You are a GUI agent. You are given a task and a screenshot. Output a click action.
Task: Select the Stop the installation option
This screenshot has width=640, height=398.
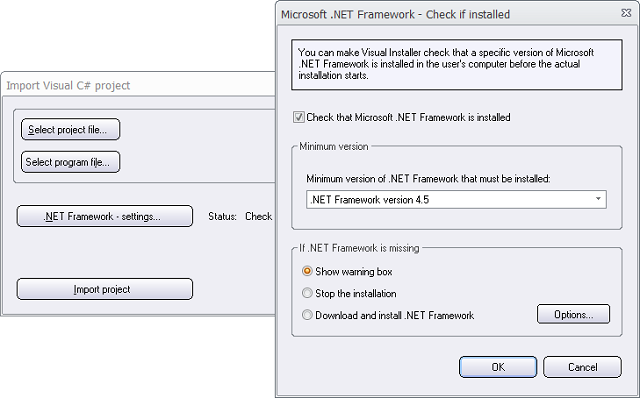[x=307, y=293]
